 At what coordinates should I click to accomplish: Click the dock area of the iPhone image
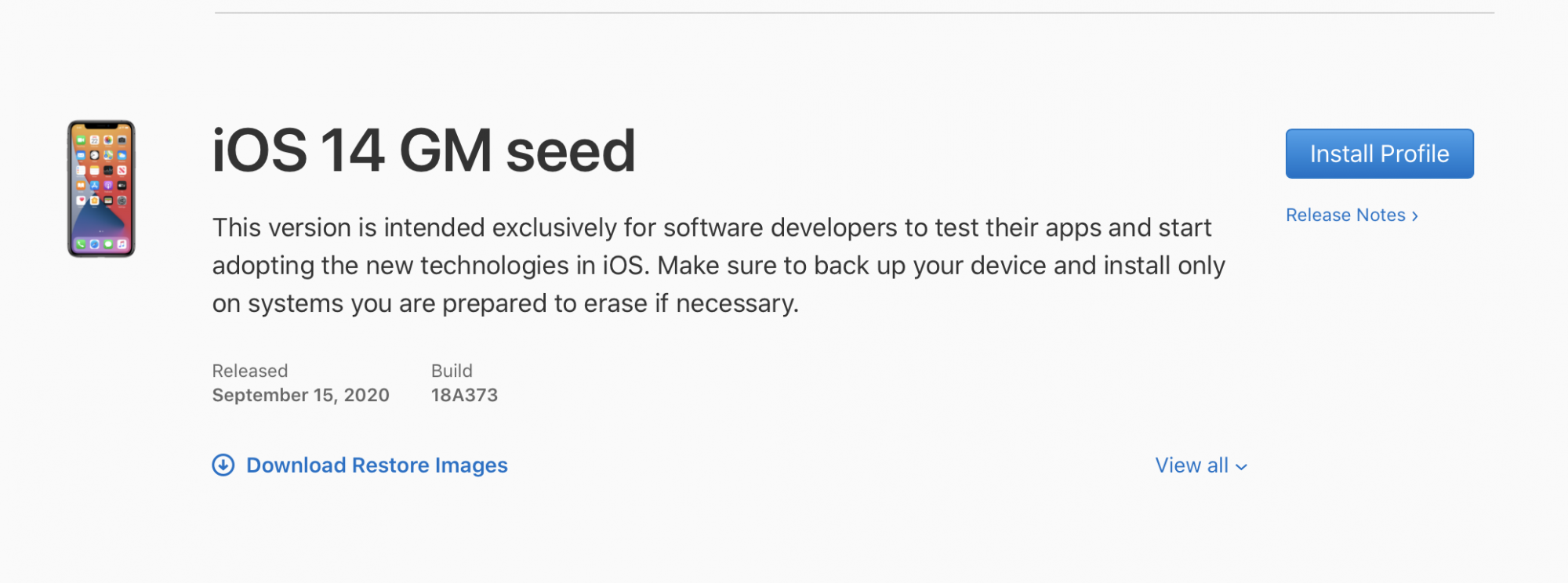[101, 244]
